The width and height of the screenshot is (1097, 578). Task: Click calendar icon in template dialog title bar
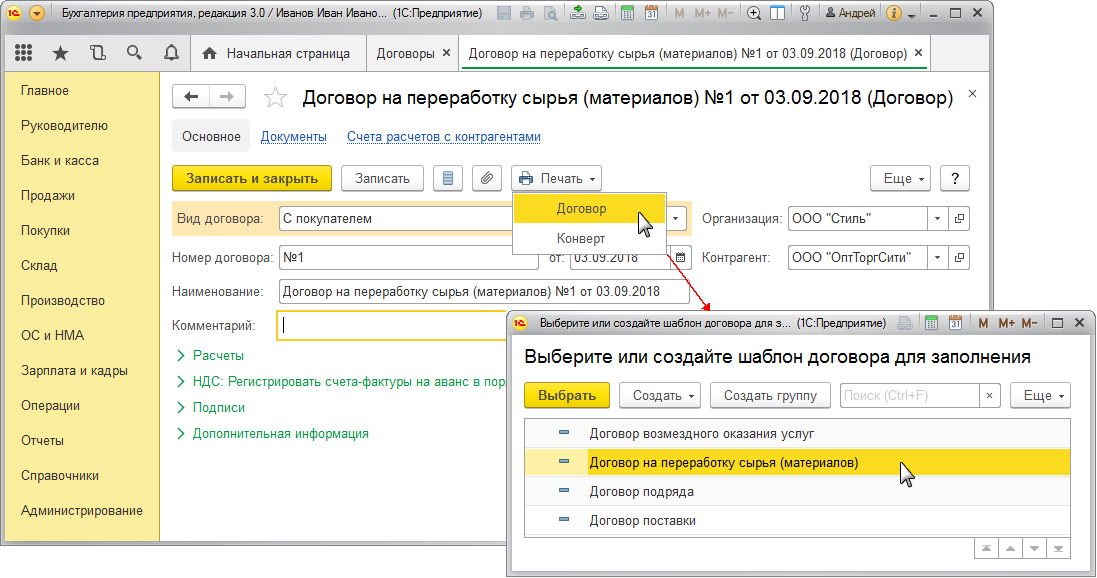pos(956,323)
